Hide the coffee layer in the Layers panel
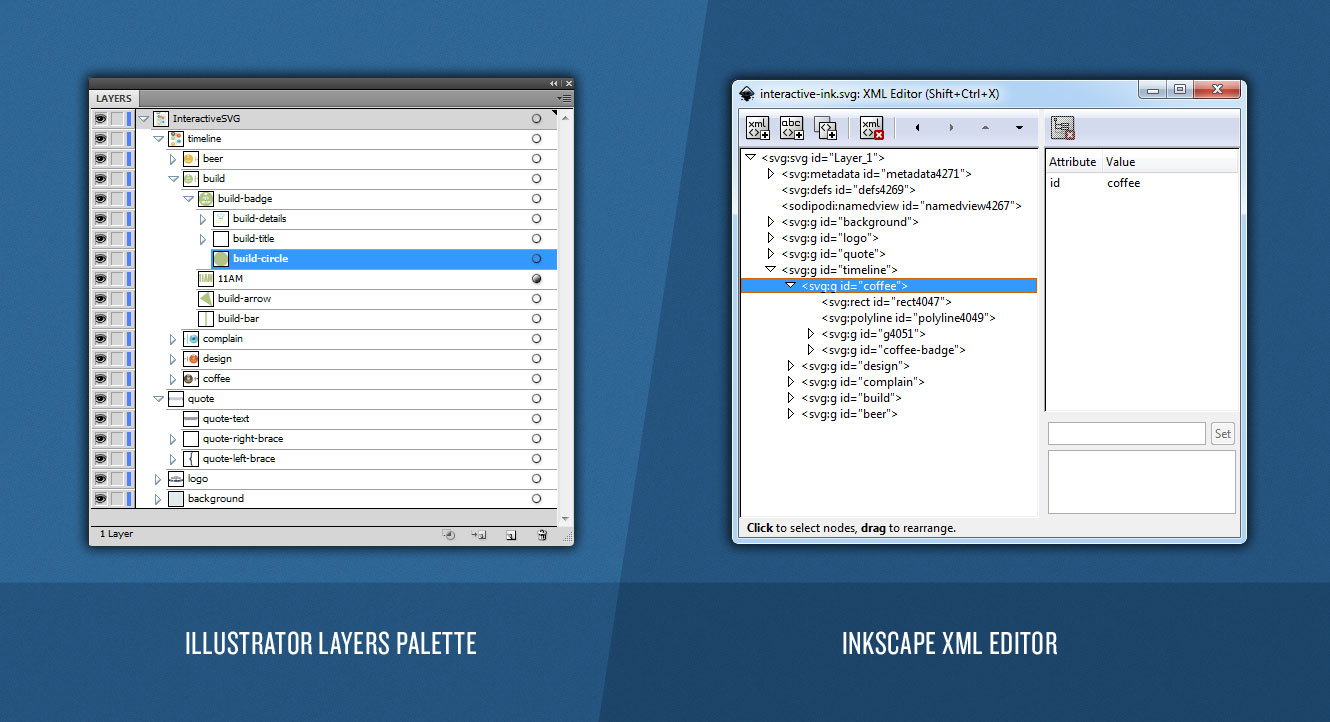1330x722 pixels. pos(100,379)
